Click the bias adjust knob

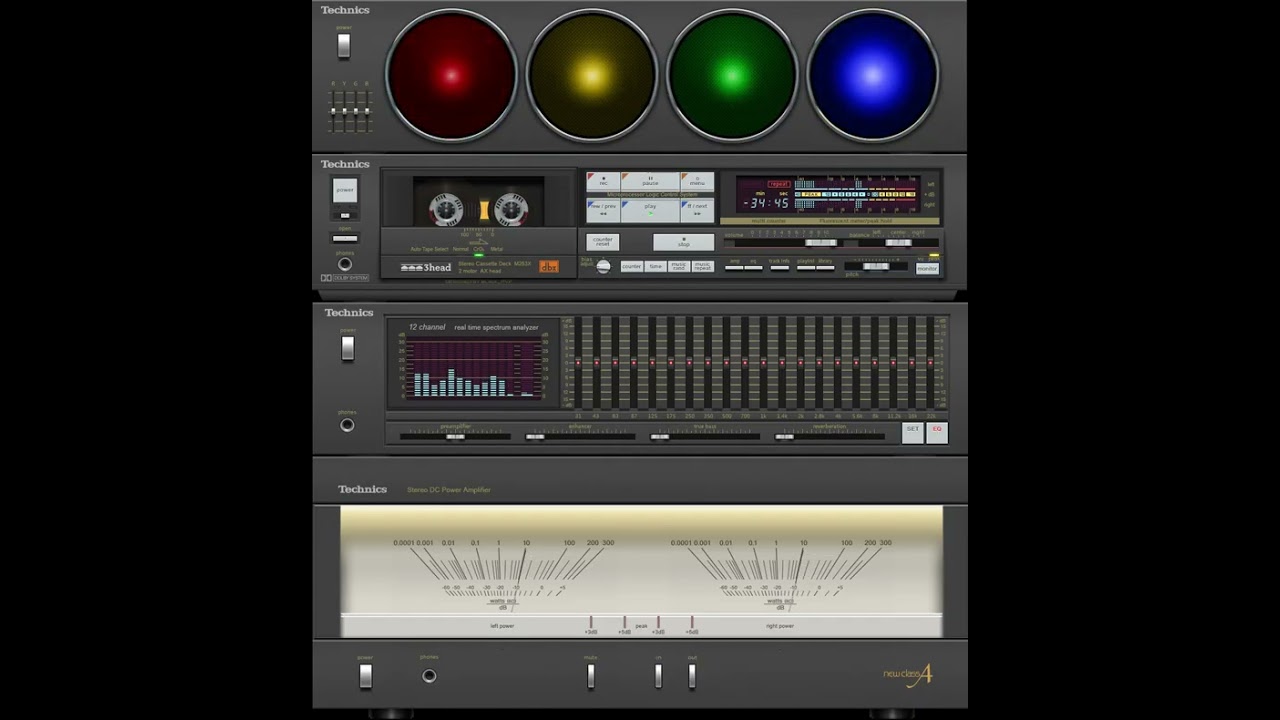click(603, 266)
